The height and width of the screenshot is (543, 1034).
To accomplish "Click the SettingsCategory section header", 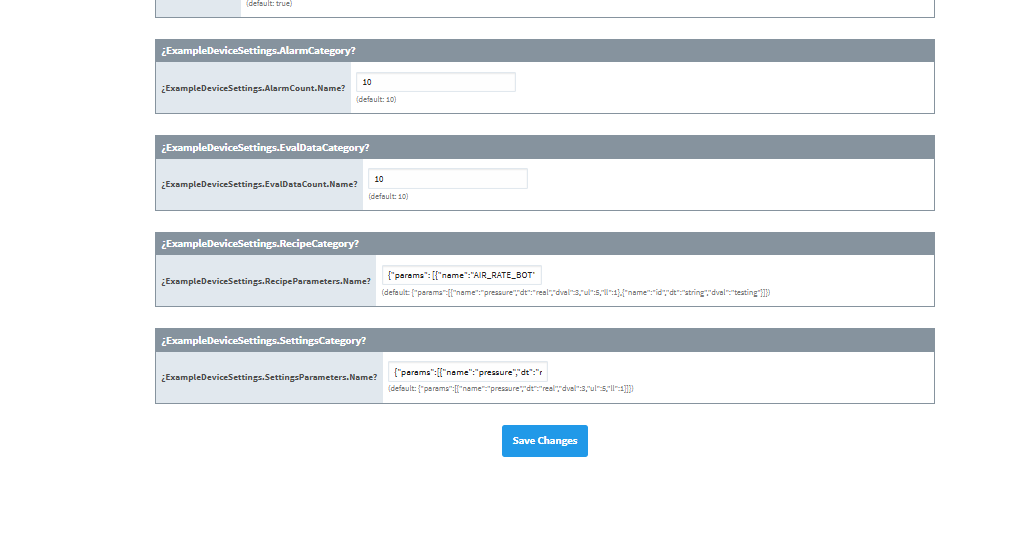I will tap(545, 340).
